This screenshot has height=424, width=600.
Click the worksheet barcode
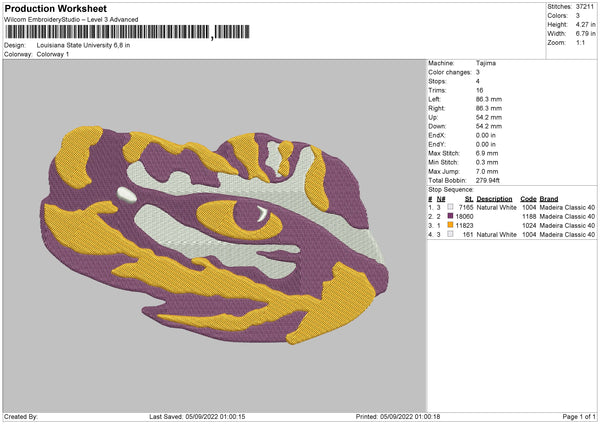pyautogui.click(x=127, y=32)
